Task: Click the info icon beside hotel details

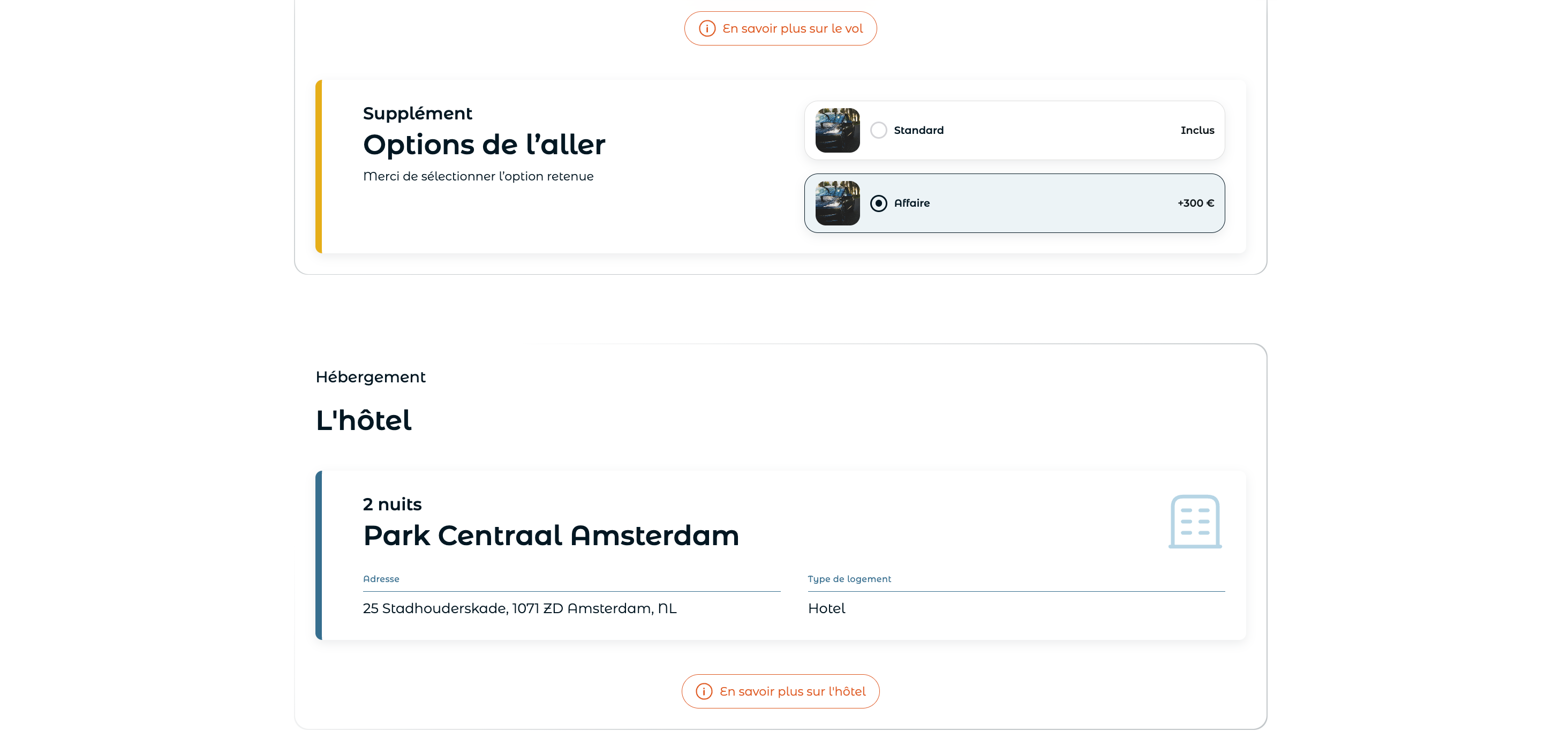Action: click(x=704, y=691)
